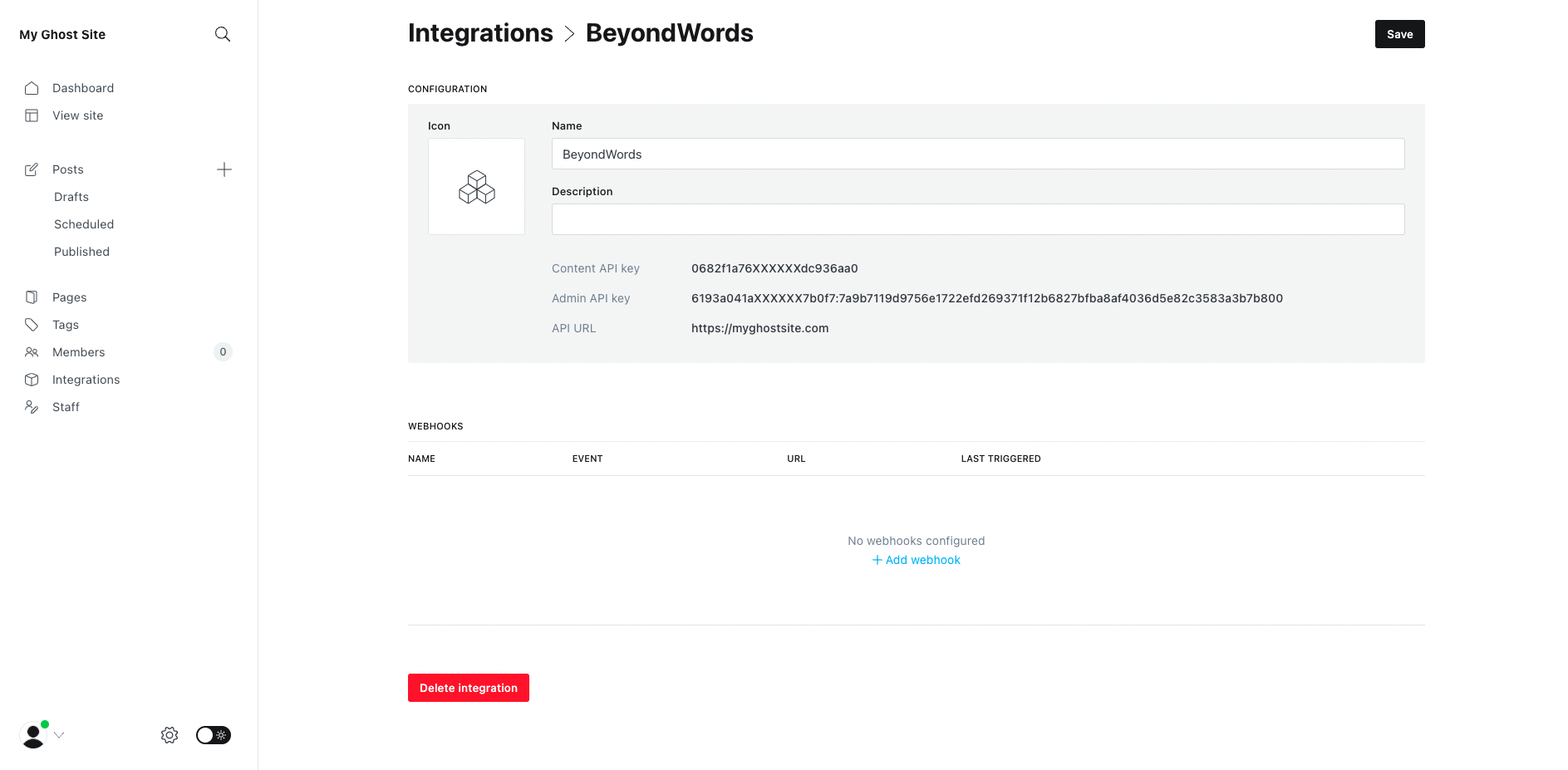The height and width of the screenshot is (770, 1568).
Task: Open site search magnifier icon
Action: point(223,34)
